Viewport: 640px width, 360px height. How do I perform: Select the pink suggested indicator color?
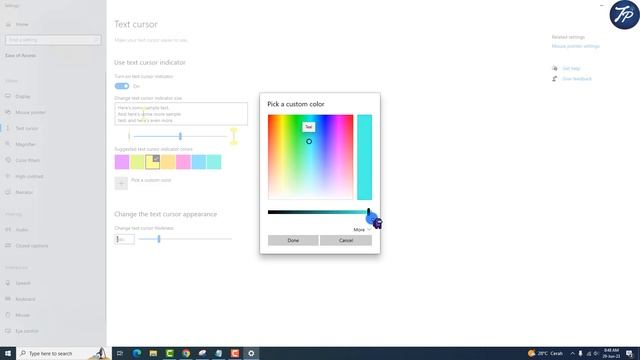(183, 162)
